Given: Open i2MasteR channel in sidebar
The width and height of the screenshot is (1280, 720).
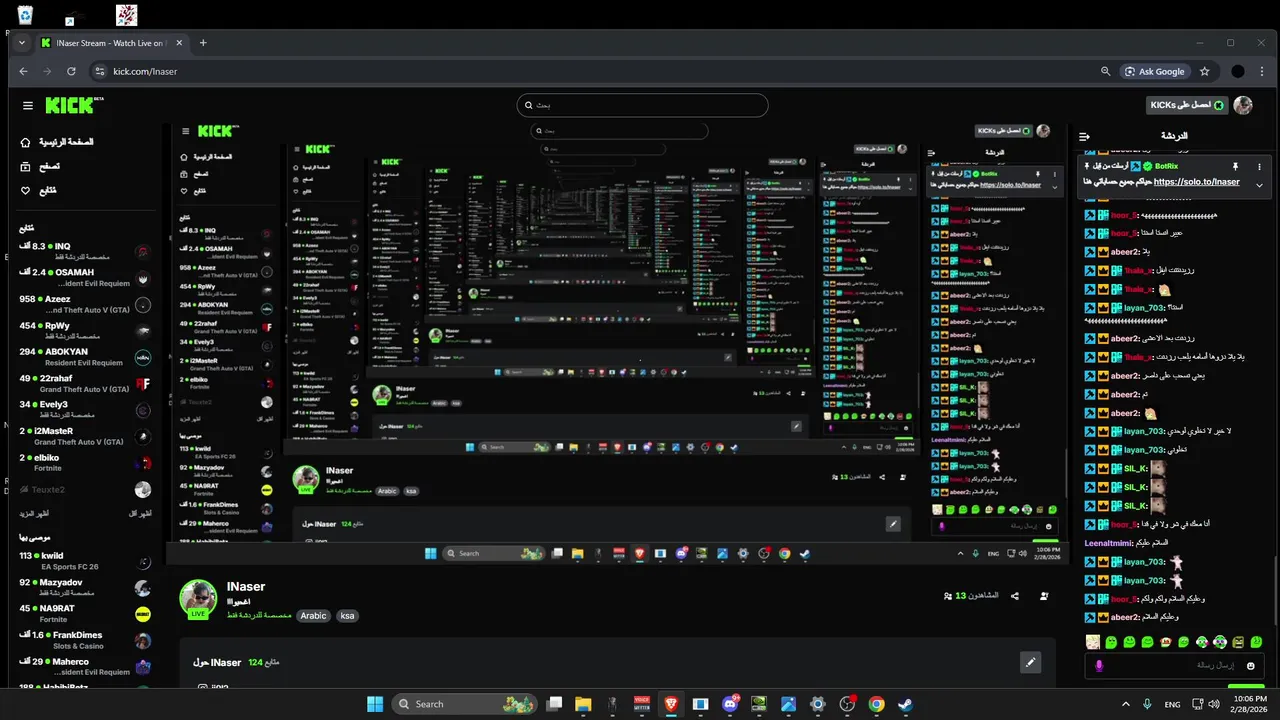Looking at the screenshot, I should click(85, 436).
